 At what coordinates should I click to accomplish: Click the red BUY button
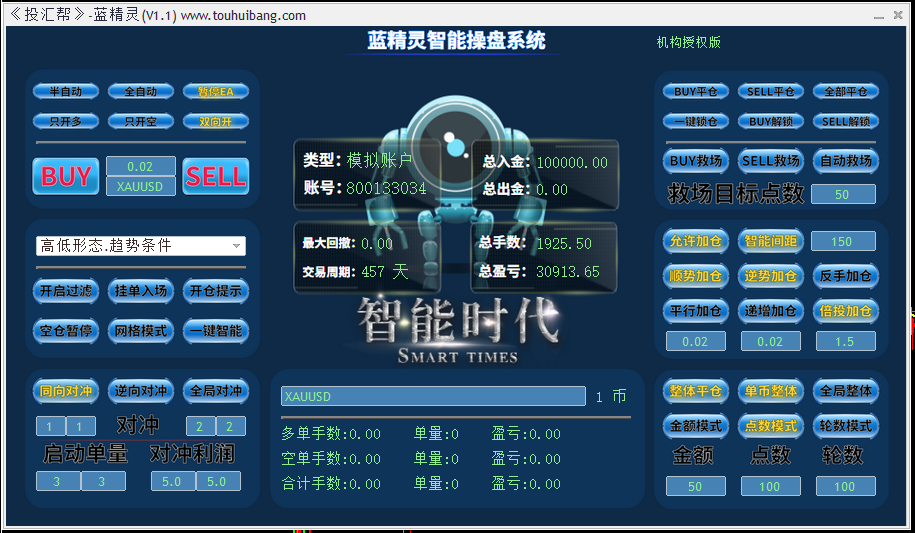tap(66, 176)
